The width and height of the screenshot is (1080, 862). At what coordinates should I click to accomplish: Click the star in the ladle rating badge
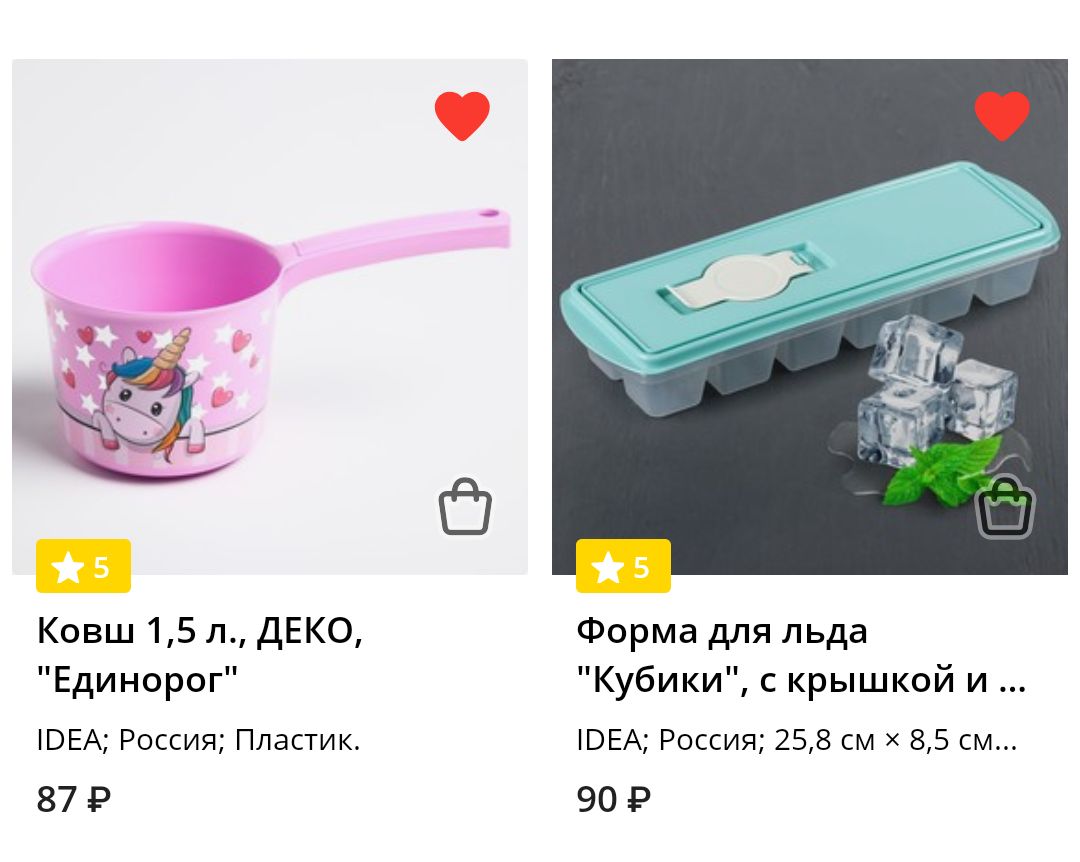click(68, 568)
